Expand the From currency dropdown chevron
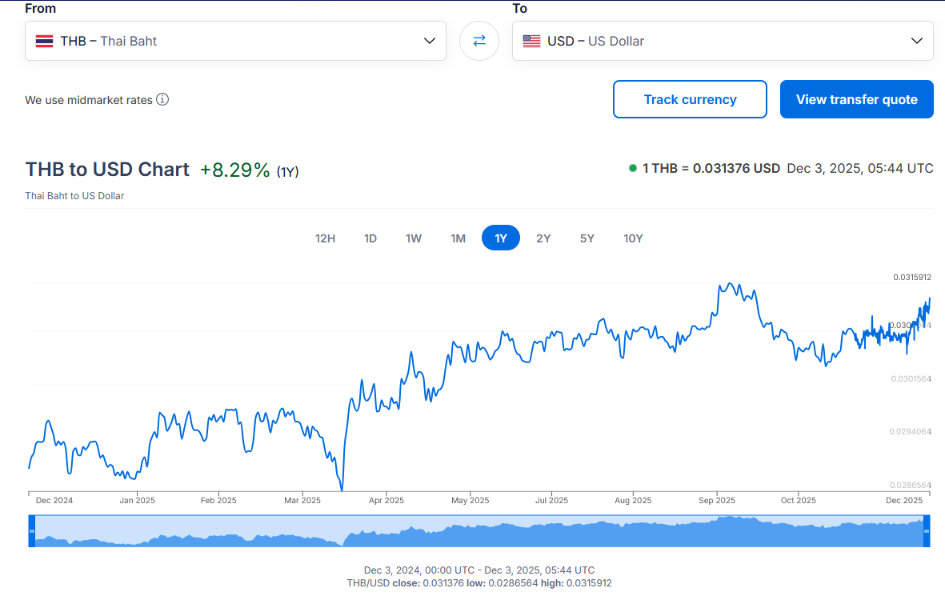This screenshot has height=600, width=945. (x=429, y=41)
